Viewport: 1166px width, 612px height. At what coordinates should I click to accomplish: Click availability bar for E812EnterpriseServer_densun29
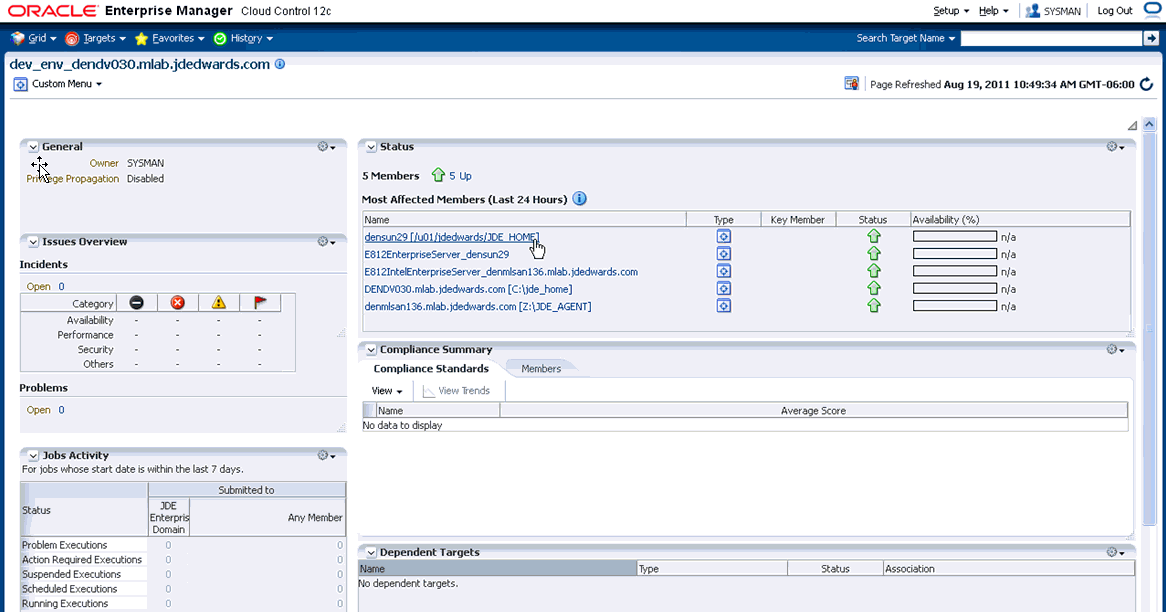[x=955, y=254]
